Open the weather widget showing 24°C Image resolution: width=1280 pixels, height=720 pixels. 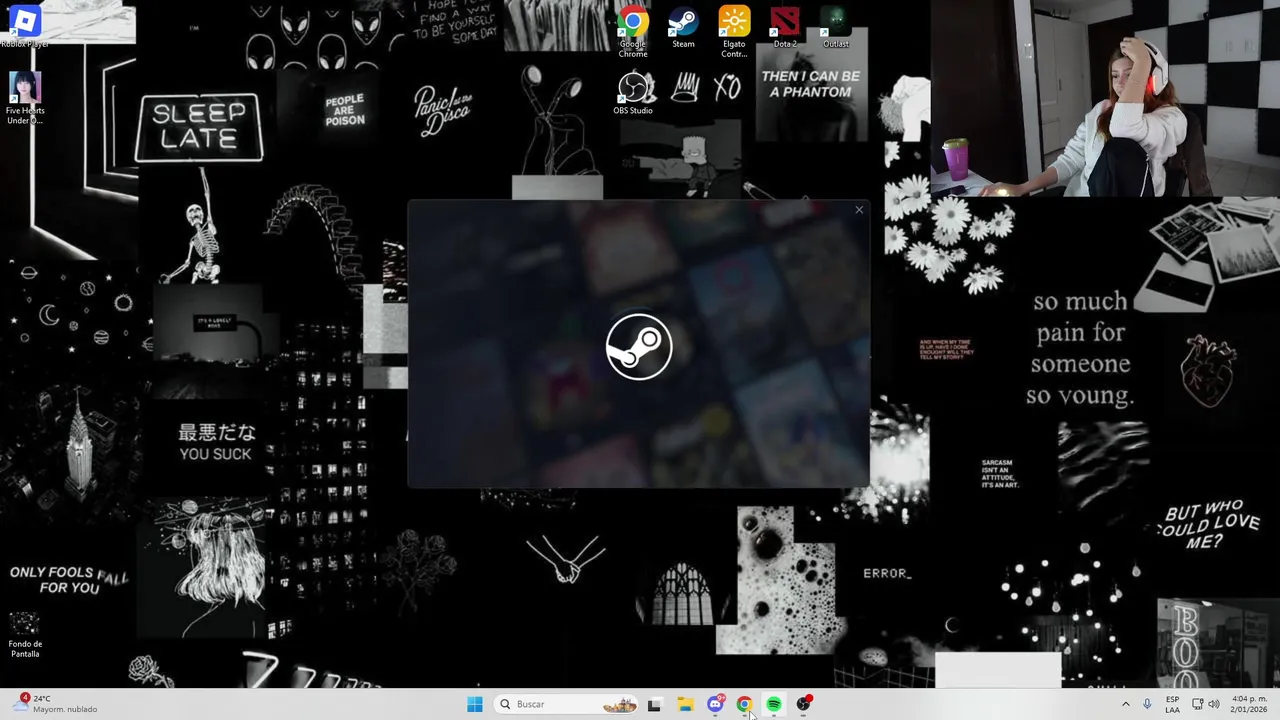pyautogui.click(x=57, y=704)
